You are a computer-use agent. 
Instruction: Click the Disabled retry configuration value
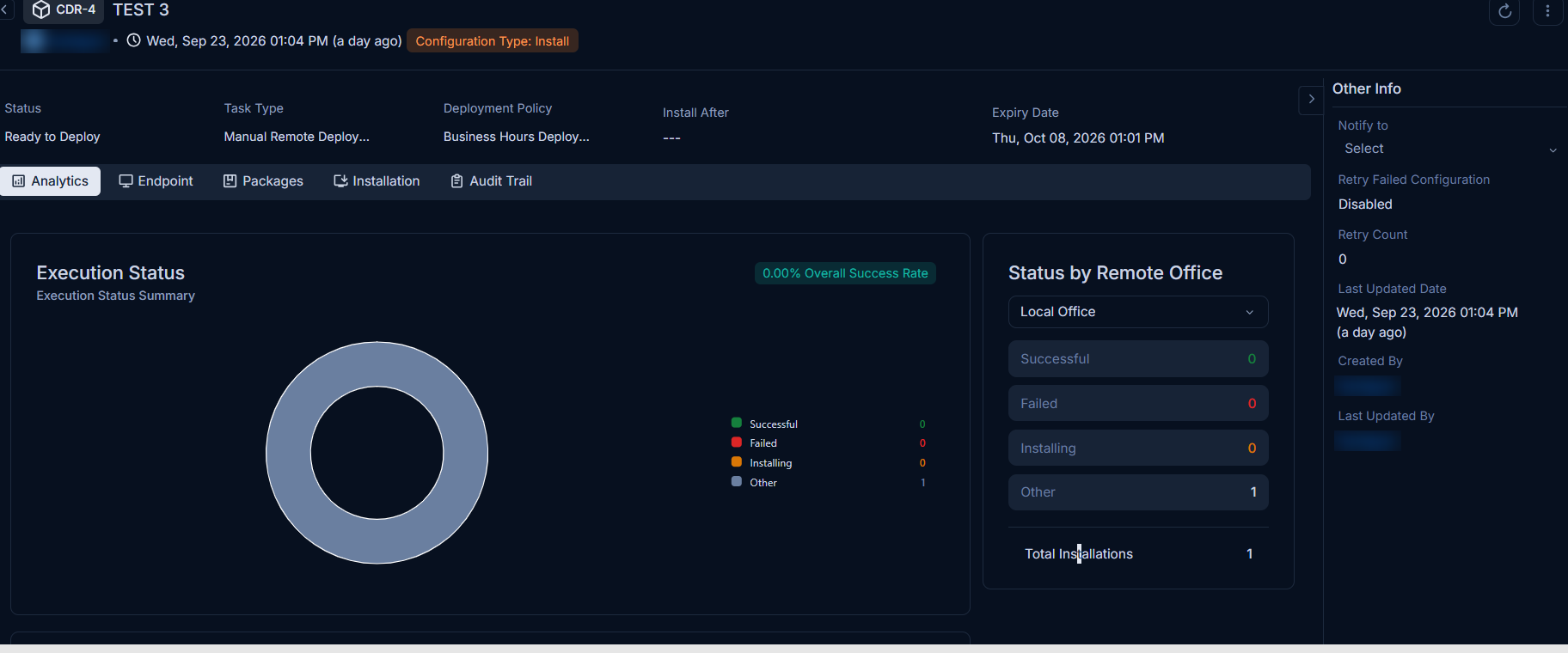pyautogui.click(x=1365, y=204)
